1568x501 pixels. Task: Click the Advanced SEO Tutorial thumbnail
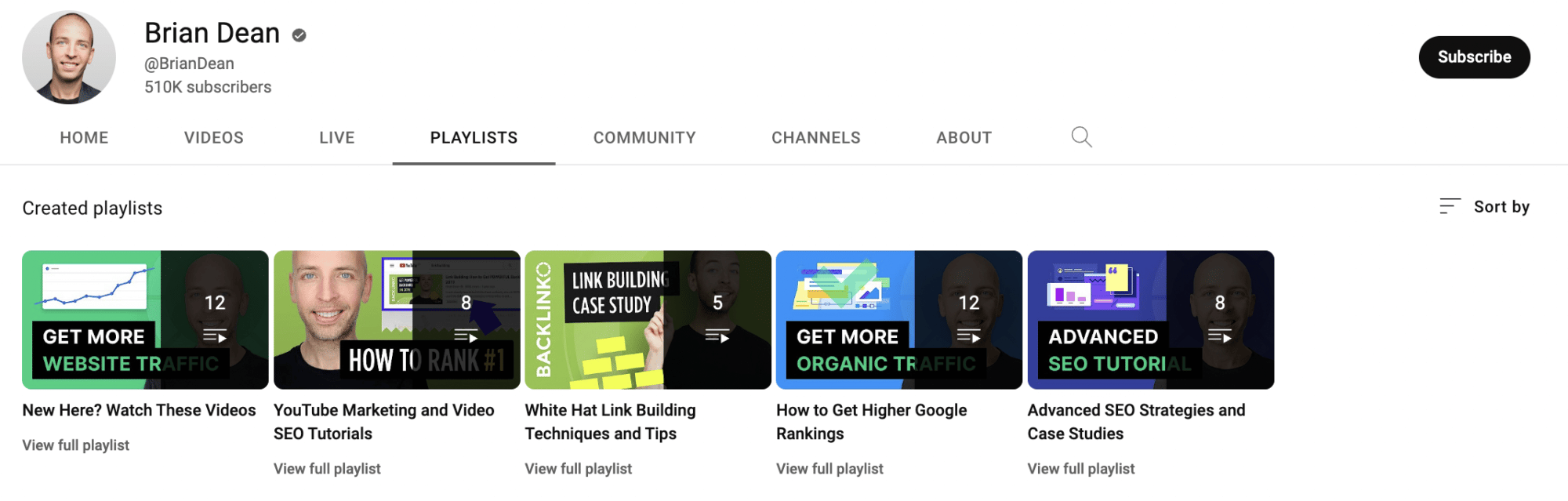pyautogui.click(x=1151, y=320)
